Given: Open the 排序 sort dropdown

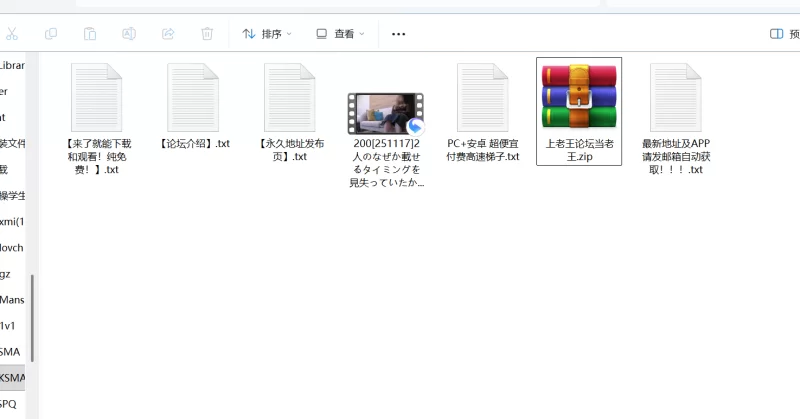Looking at the screenshot, I should coord(267,34).
